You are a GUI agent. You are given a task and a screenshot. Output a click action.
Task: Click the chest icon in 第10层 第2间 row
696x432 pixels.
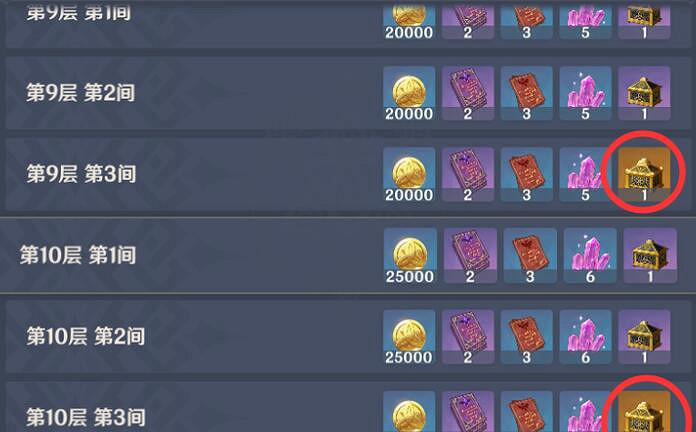coord(644,337)
